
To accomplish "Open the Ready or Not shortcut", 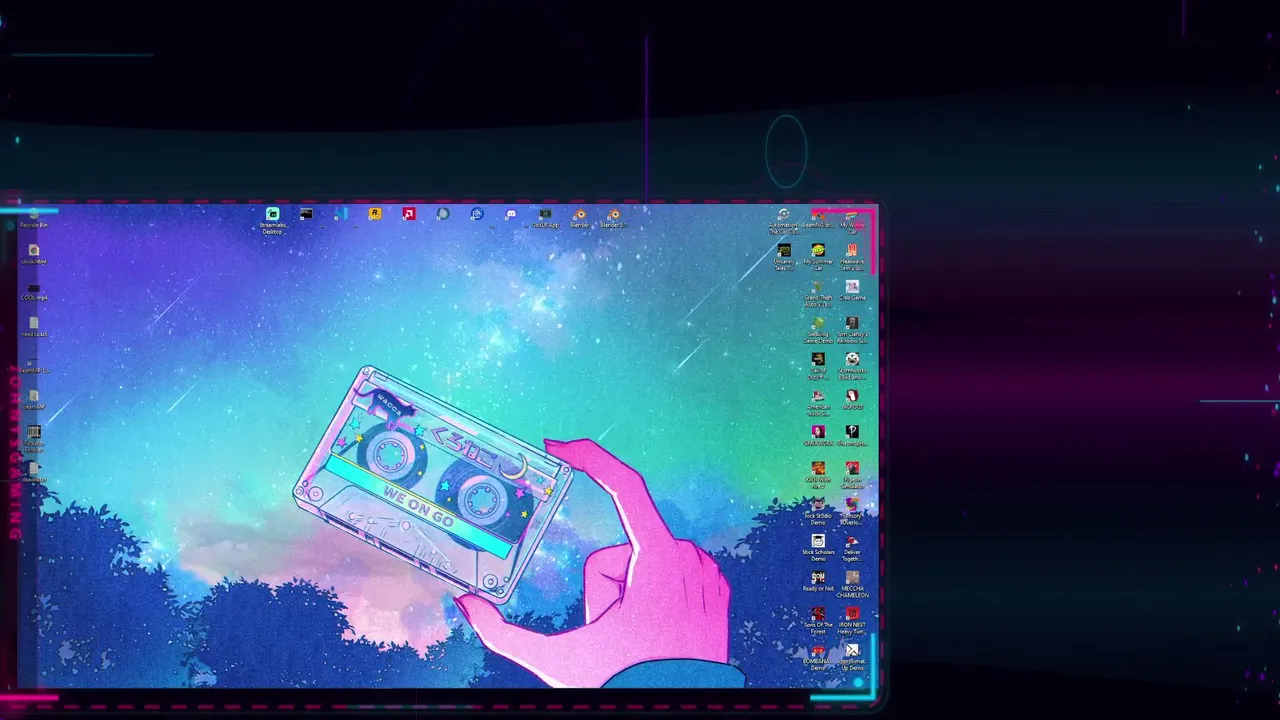I will click(x=818, y=581).
